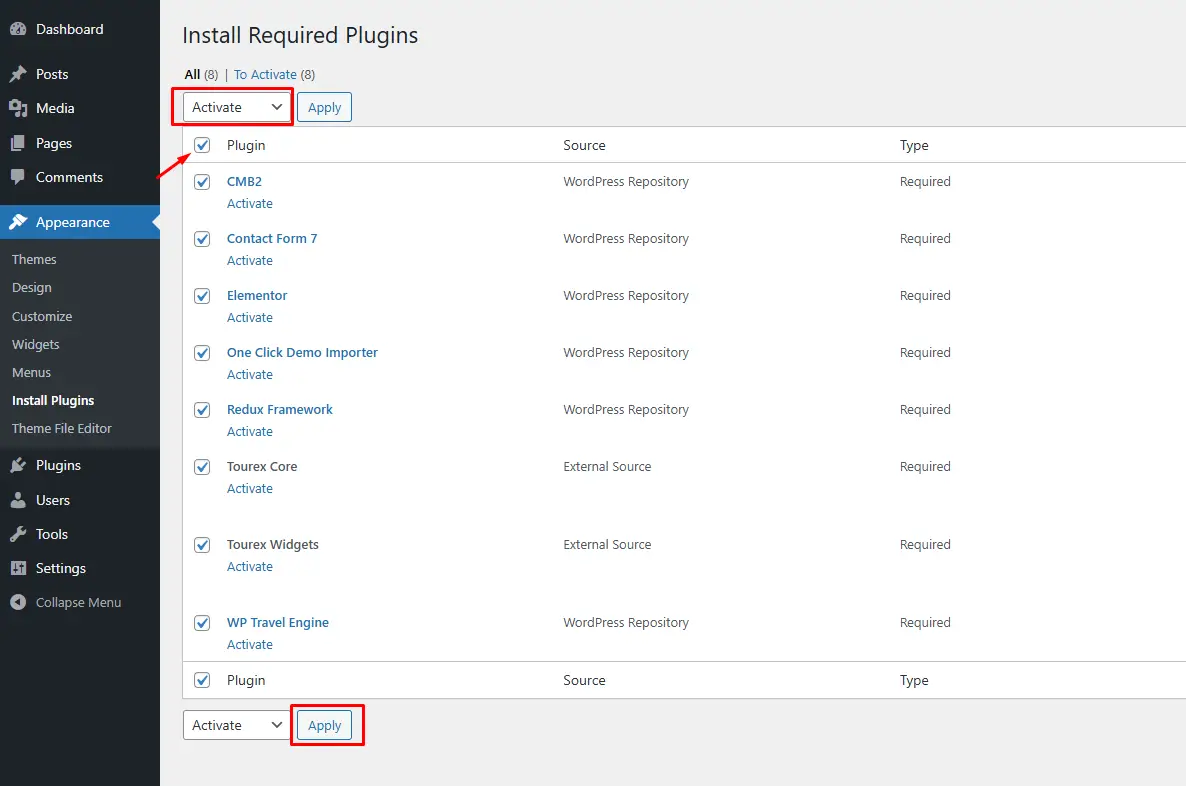Click the Pages icon in sidebar

(18, 143)
